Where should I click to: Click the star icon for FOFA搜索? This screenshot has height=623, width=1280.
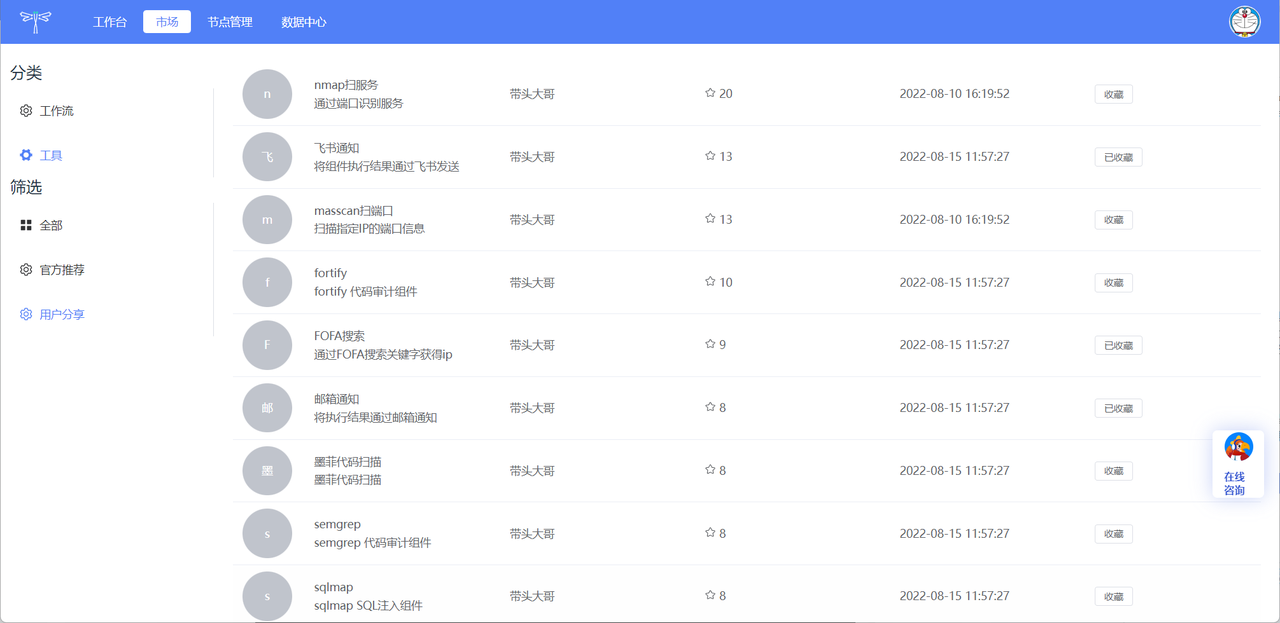pyautogui.click(x=710, y=345)
